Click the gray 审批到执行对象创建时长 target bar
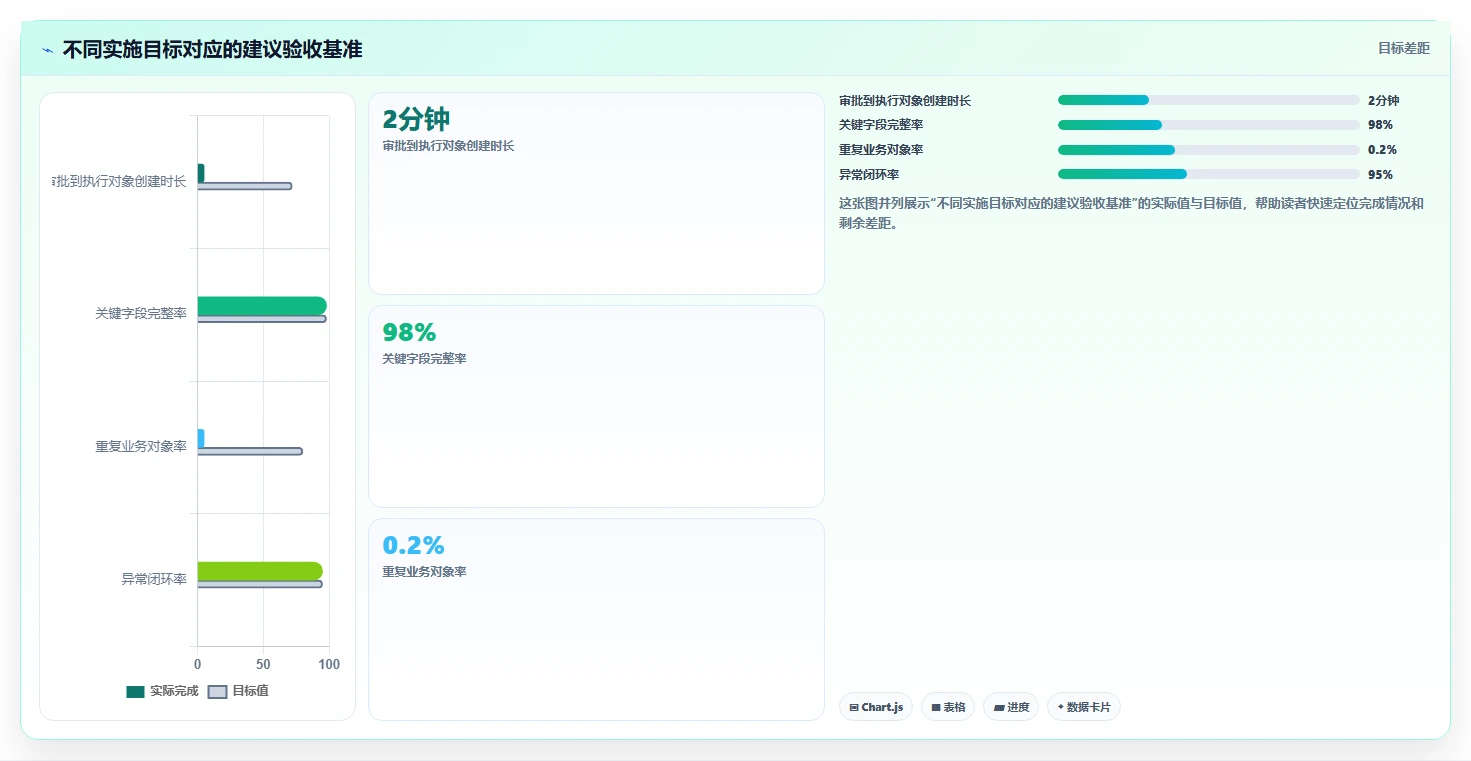The image size is (1471, 761). point(245,186)
